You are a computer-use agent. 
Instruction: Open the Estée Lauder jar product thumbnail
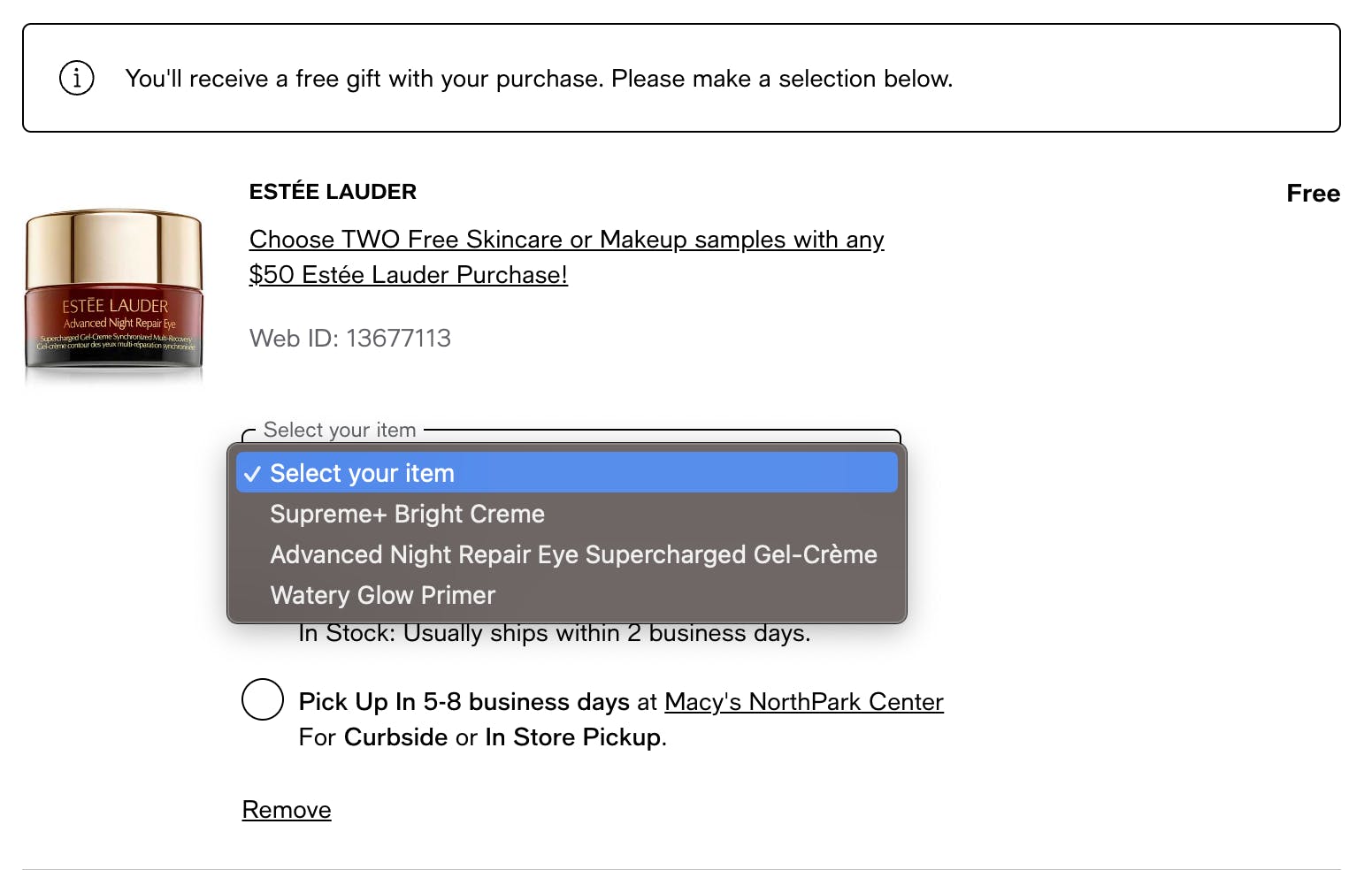pos(114,291)
